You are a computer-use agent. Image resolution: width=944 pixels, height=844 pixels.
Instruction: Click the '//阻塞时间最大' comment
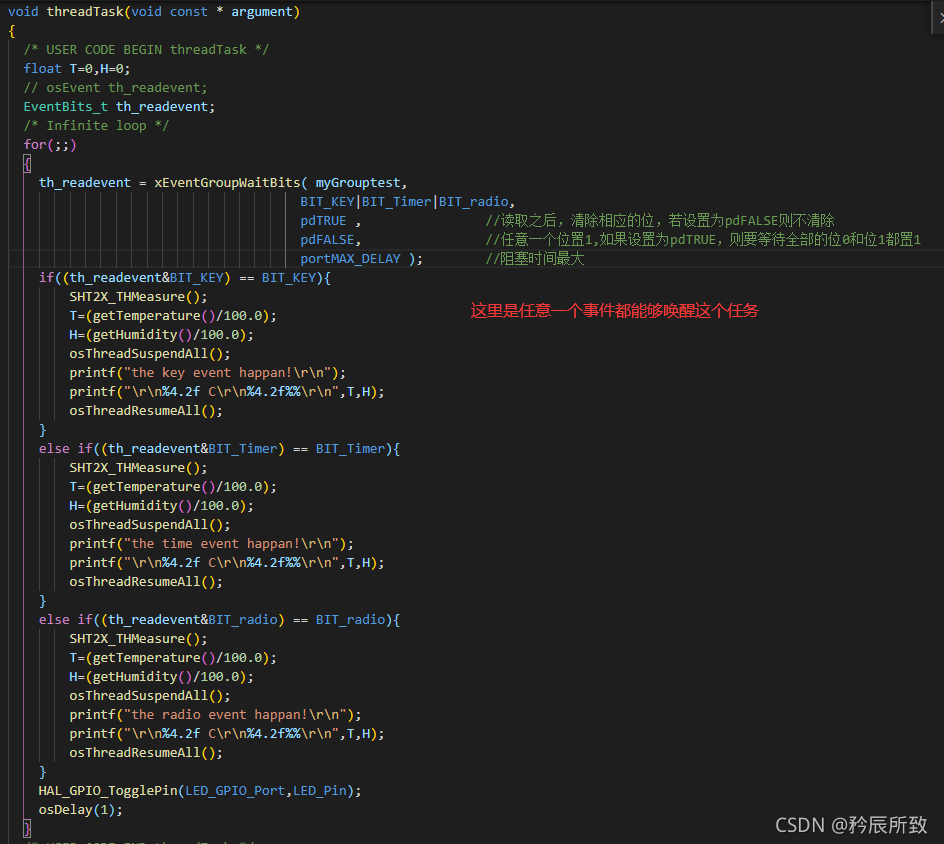click(x=535, y=259)
